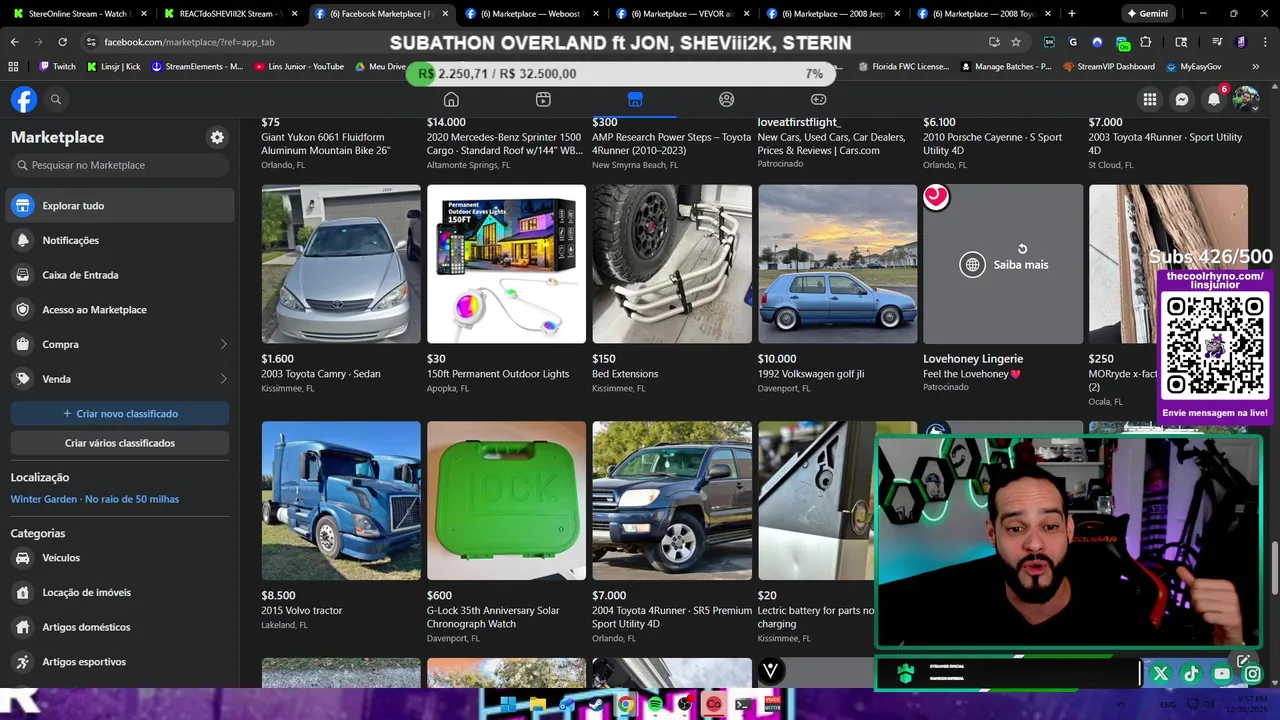Open AMP Research Power Steps listing link
The width and height of the screenshot is (1280, 720).
click(x=671, y=144)
